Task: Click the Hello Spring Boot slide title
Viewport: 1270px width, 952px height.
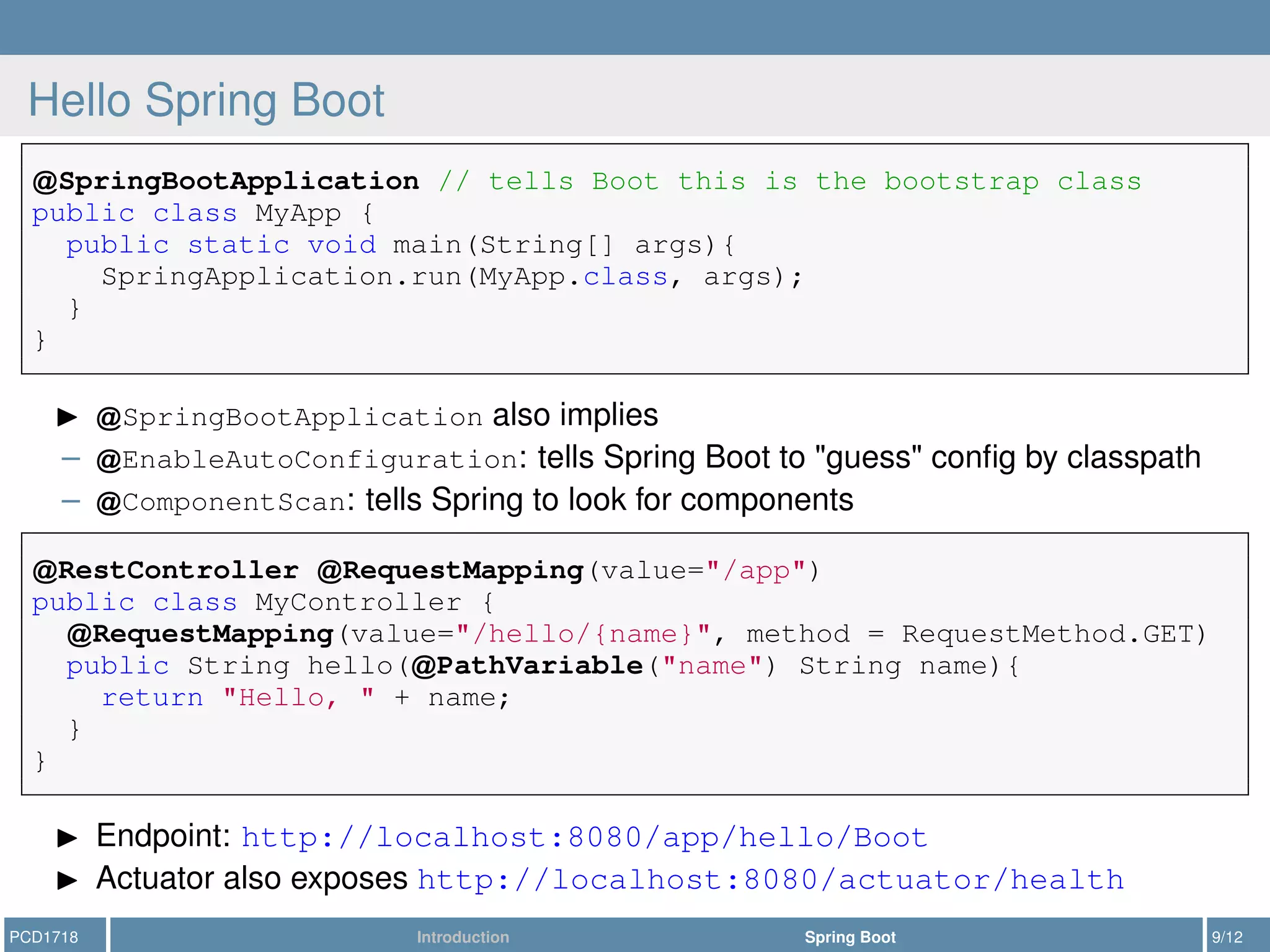Action: coord(206,100)
